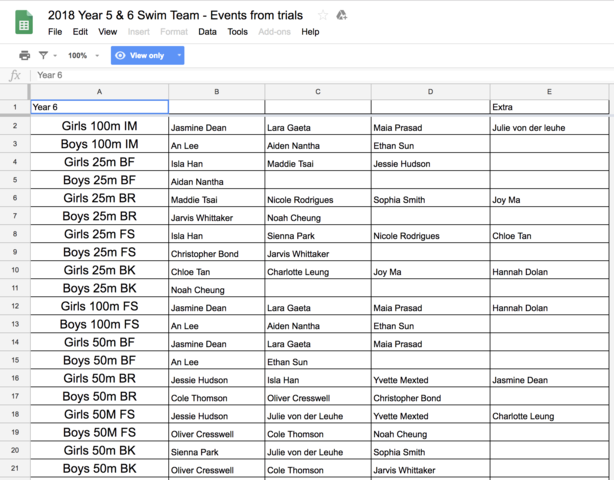Select the Girls 25m BK cell
The image size is (614, 480).
click(99, 270)
